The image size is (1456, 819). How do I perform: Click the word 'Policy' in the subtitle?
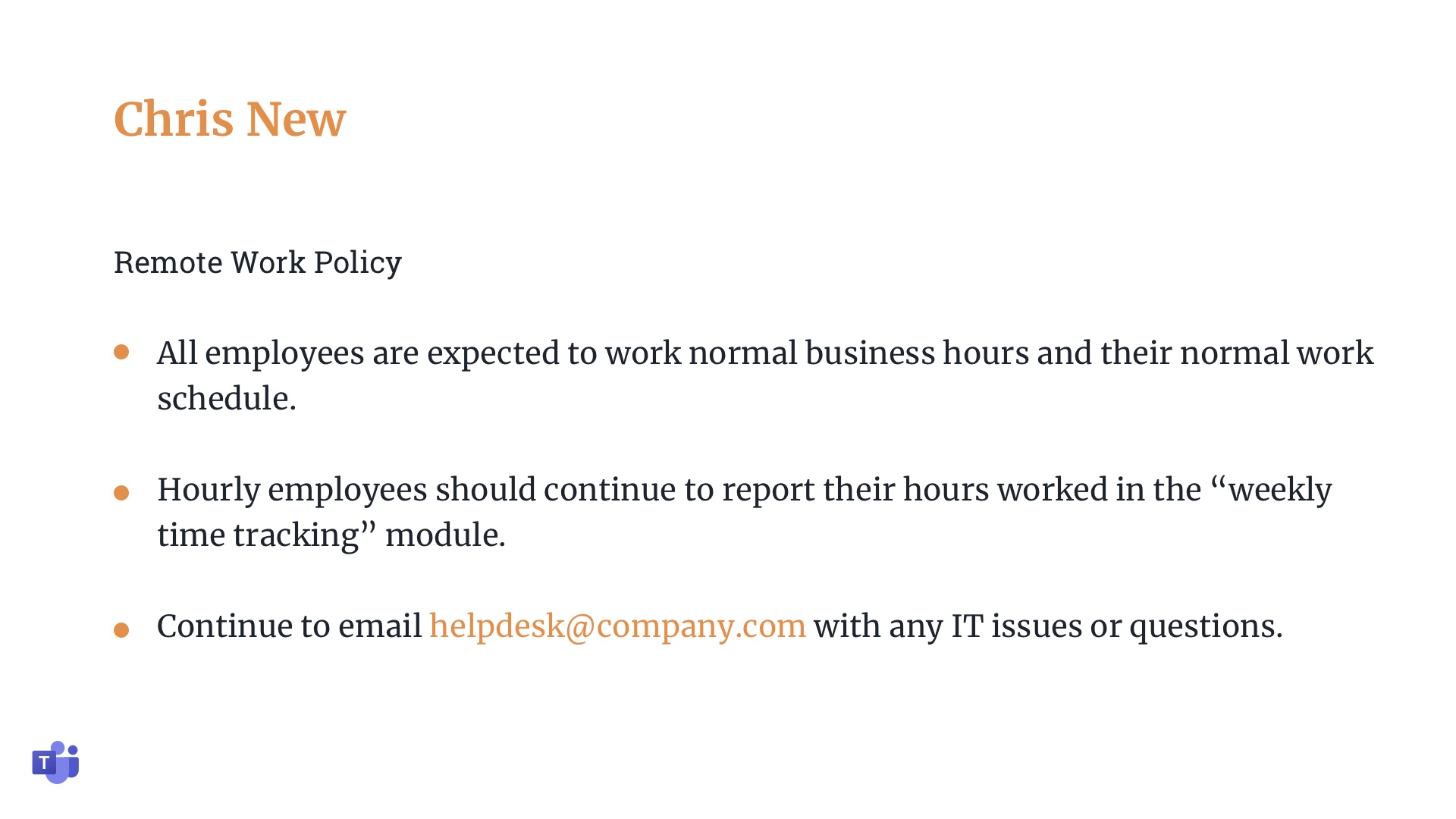point(357,262)
